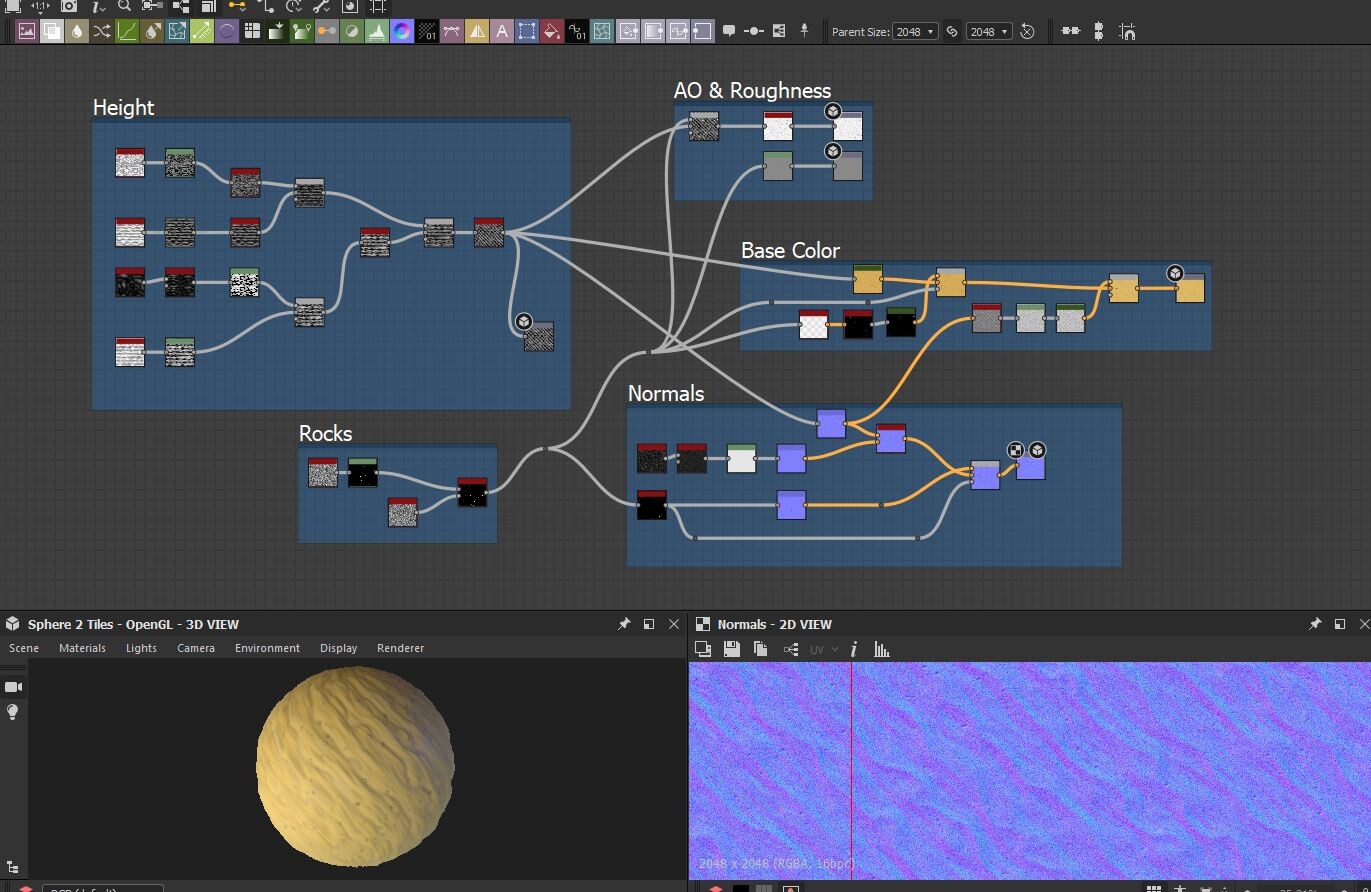Open the Parent Size width dropdown
The height and width of the screenshot is (892, 1371).
tap(915, 31)
